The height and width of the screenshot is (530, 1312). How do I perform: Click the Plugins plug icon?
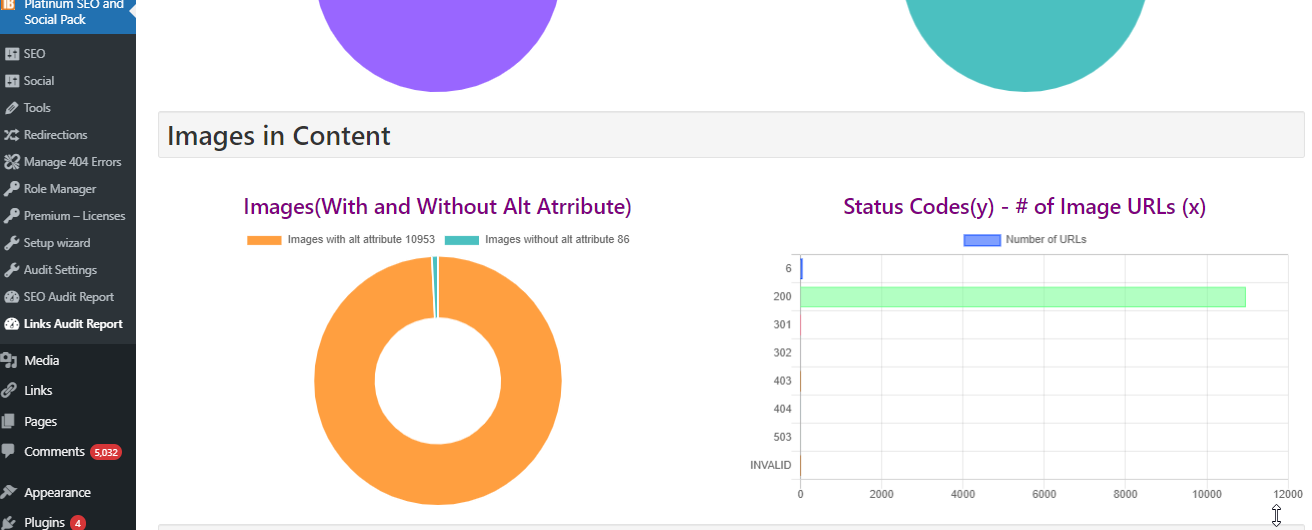coord(10,523)
